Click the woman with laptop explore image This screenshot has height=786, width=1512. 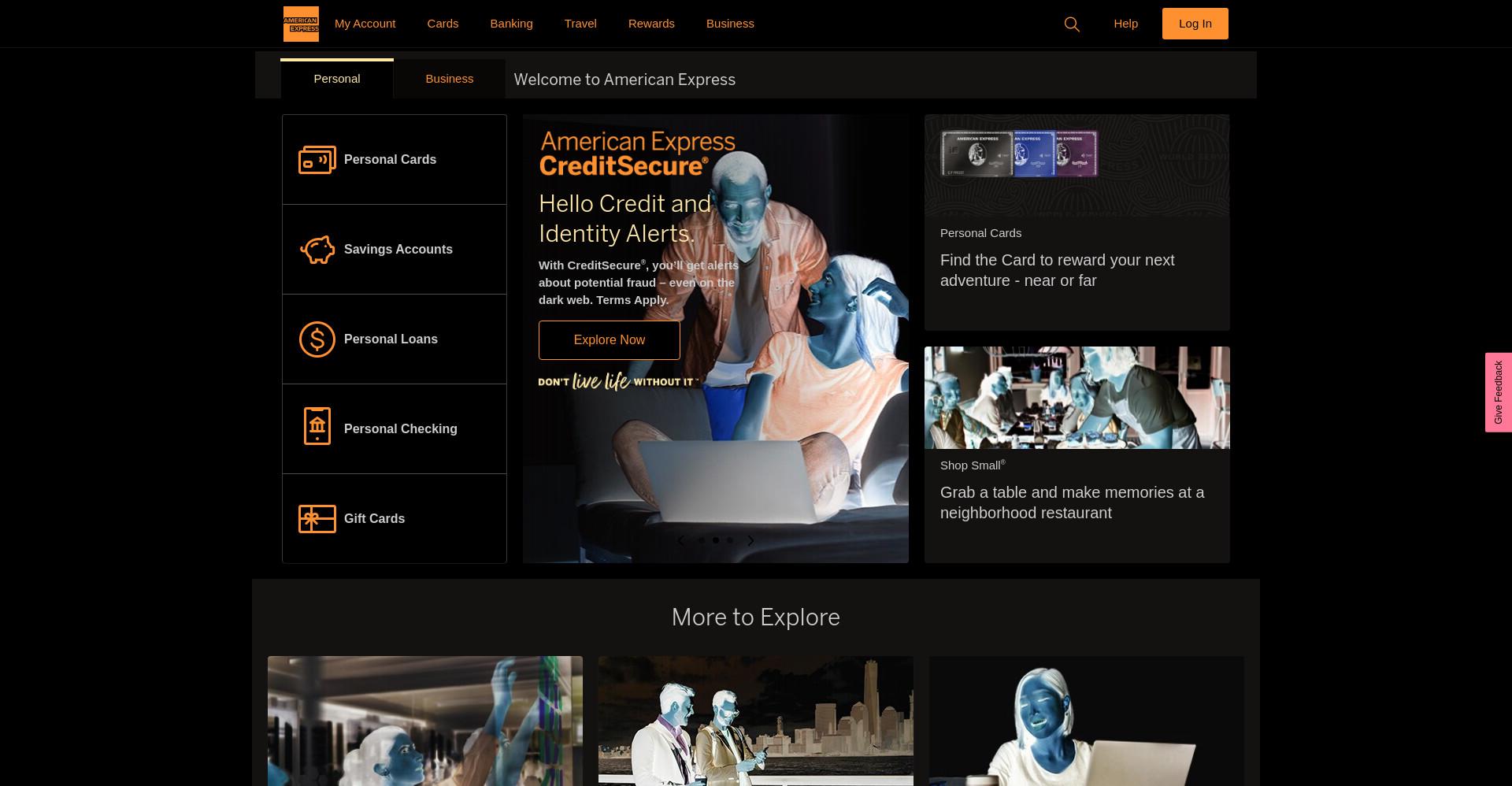coord(1087,721)
